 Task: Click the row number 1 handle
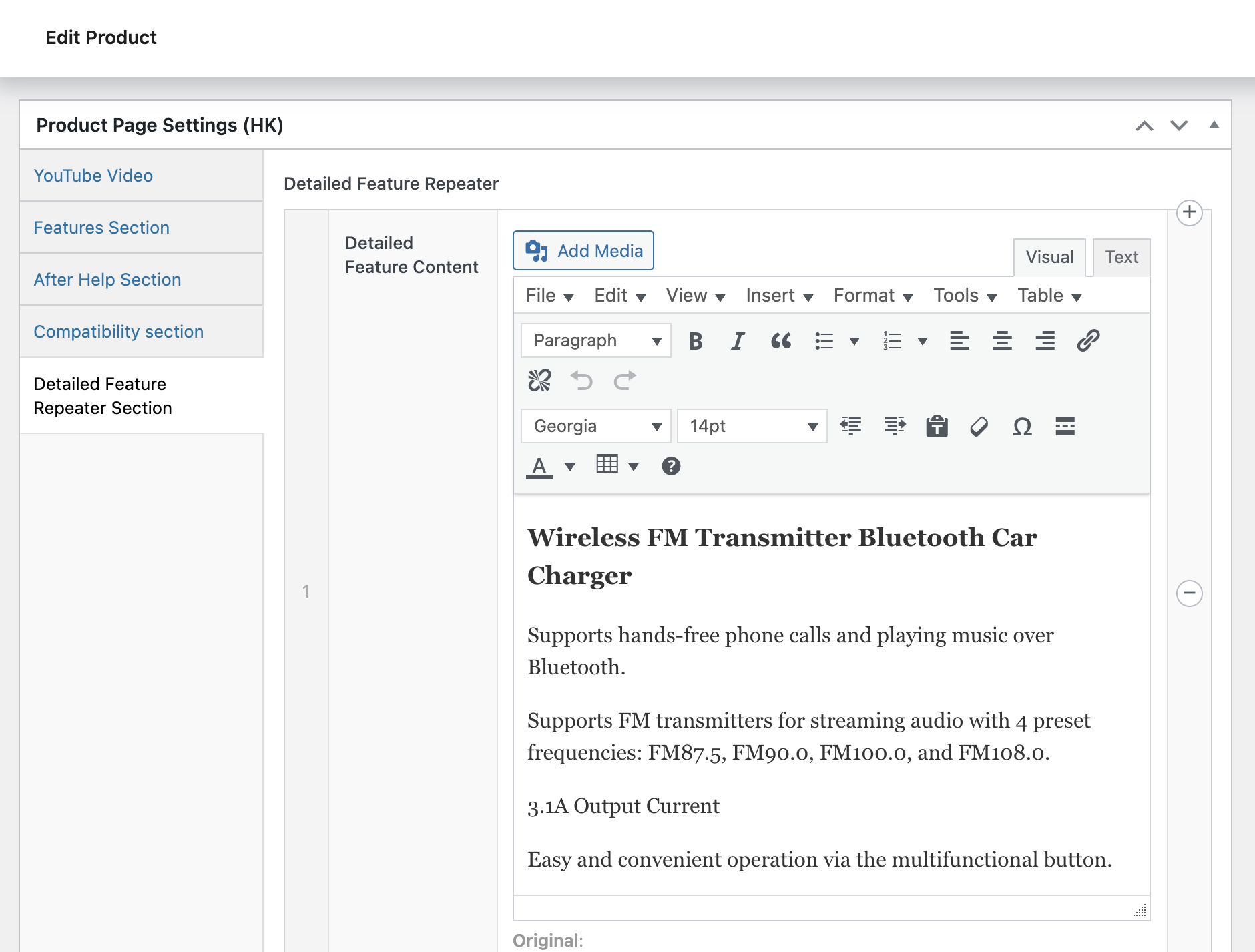[x=306, y=591]
